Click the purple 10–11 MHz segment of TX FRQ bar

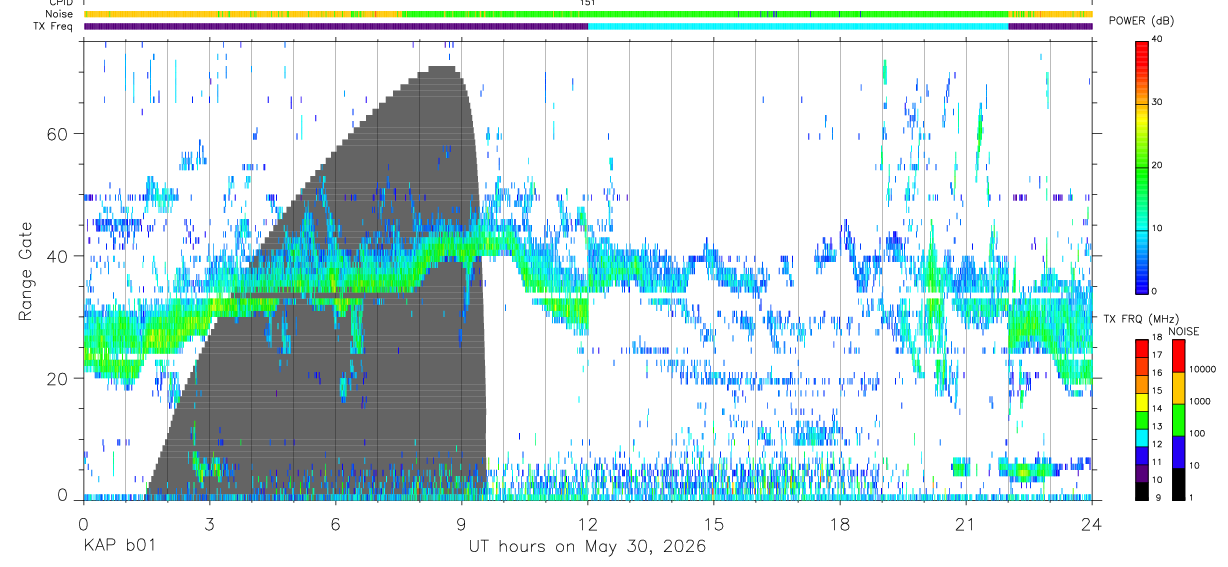(x=1142, y=473)
